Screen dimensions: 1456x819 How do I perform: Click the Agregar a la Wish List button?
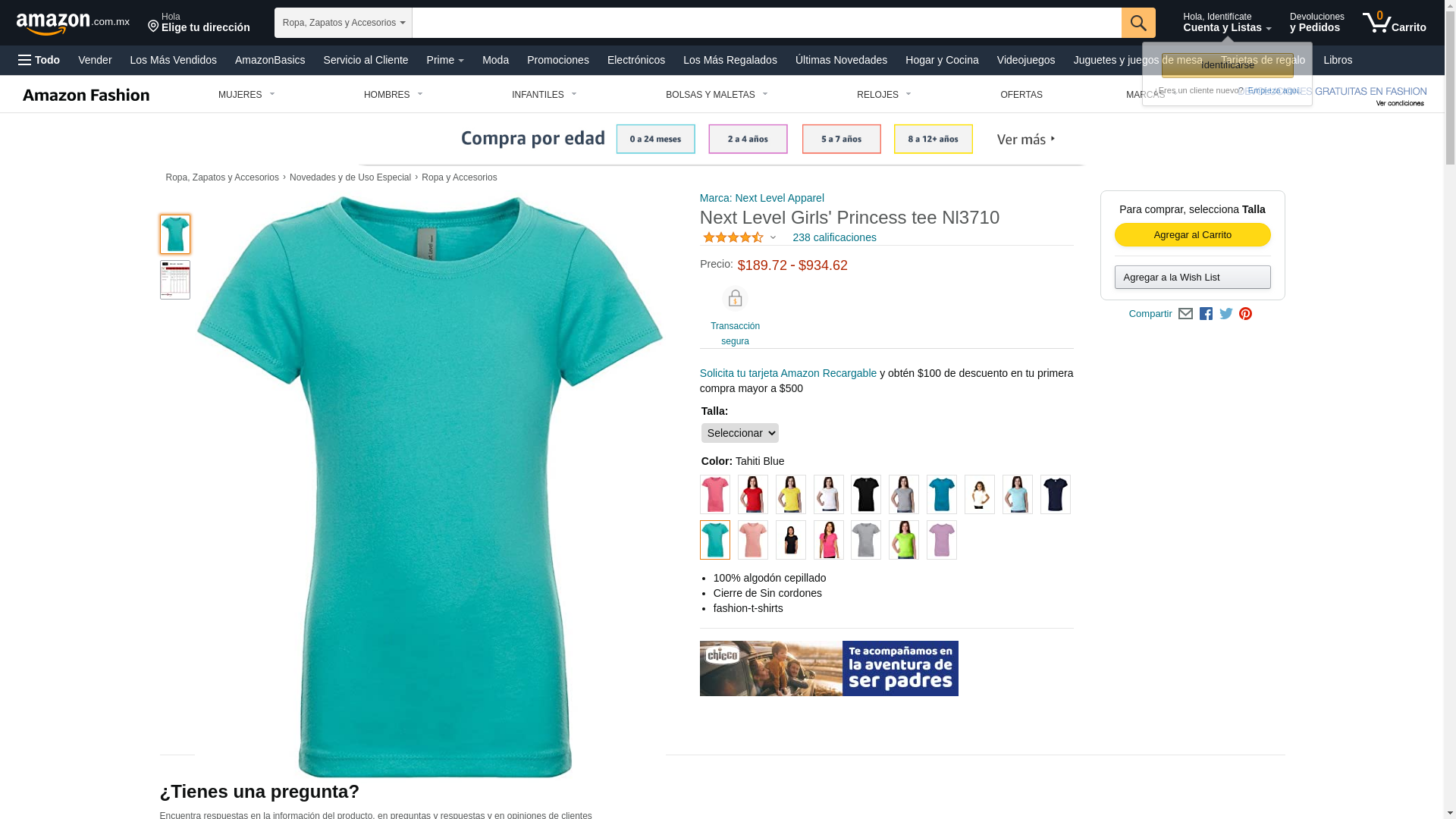[1192, 278]
